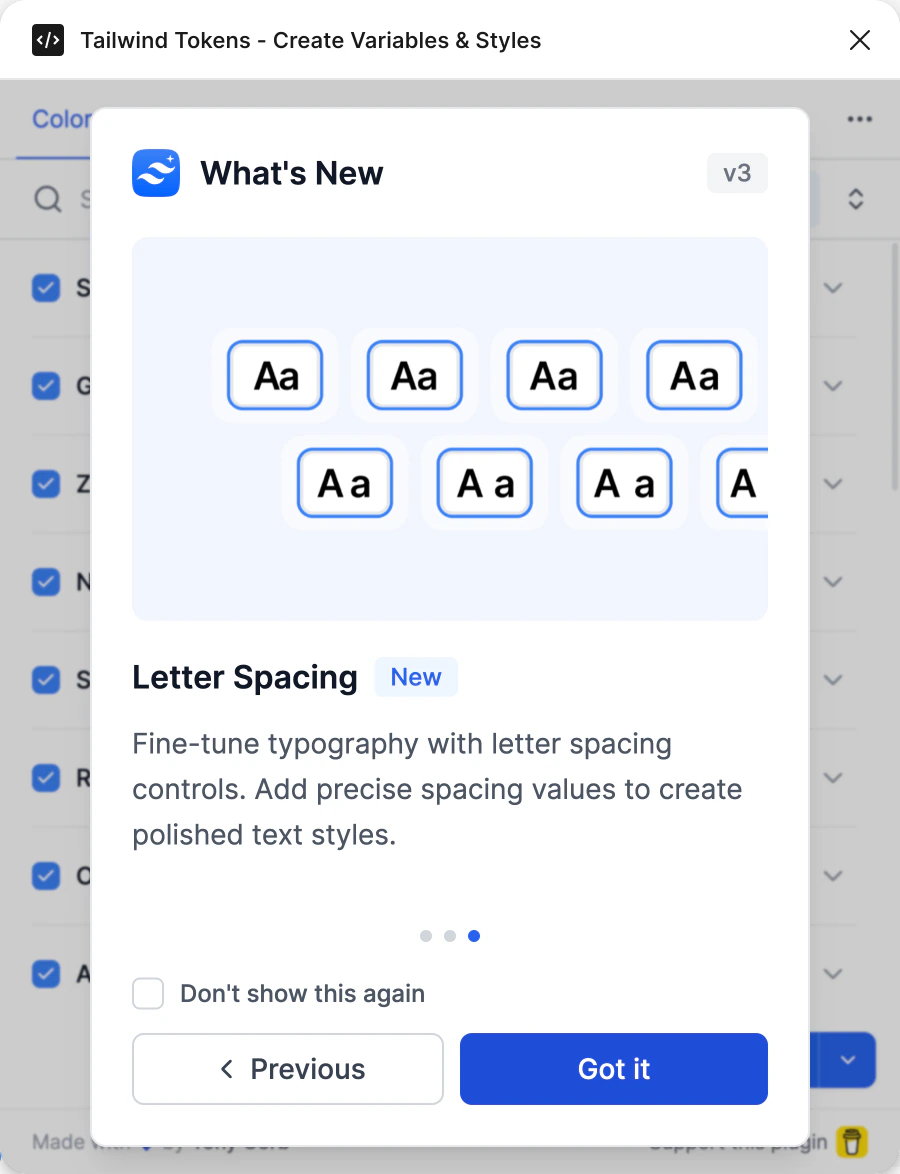
Task: Expand the chevron of the S row below N
Action: 833,680
